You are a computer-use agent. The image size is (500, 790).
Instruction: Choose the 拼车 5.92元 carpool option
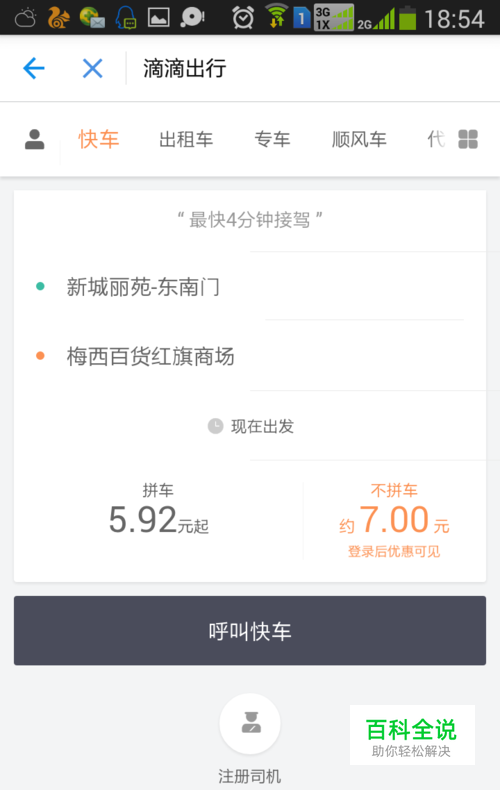158,510
